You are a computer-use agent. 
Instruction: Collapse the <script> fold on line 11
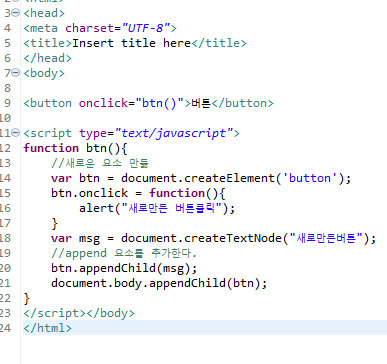tap(16, 133)
